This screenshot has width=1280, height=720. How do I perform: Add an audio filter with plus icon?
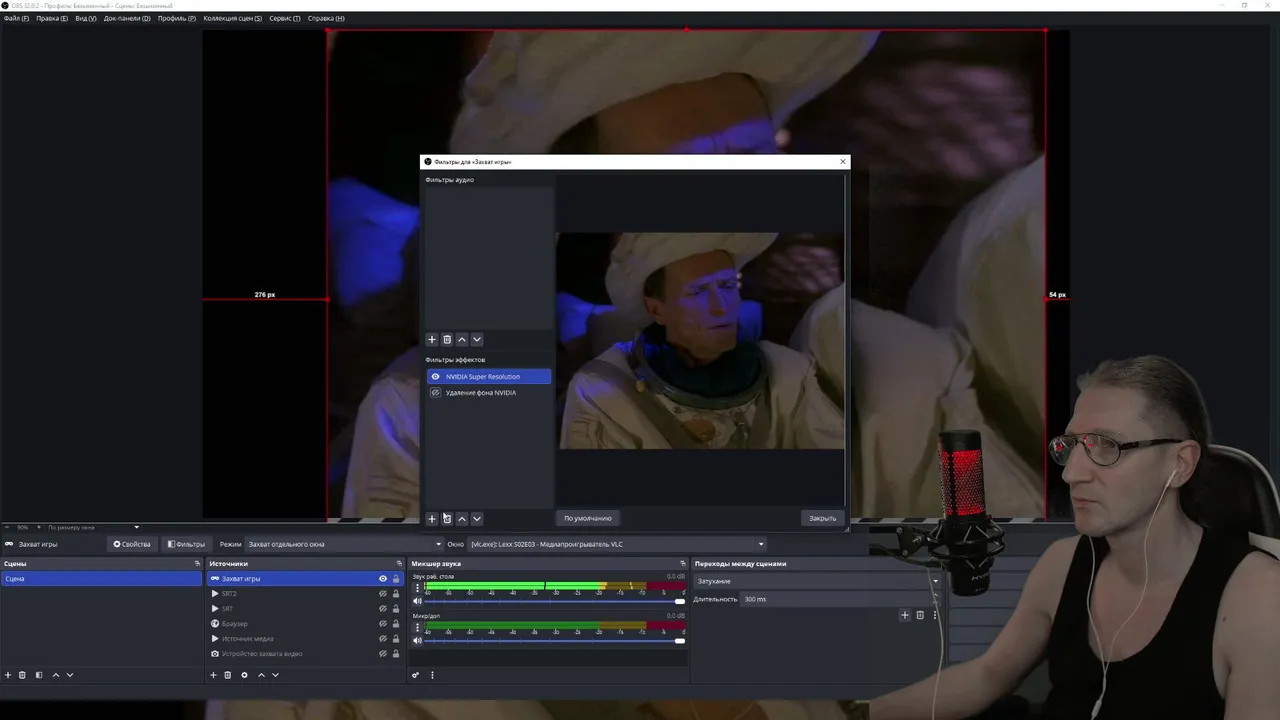pyautogui.click(x=432, y=339)
